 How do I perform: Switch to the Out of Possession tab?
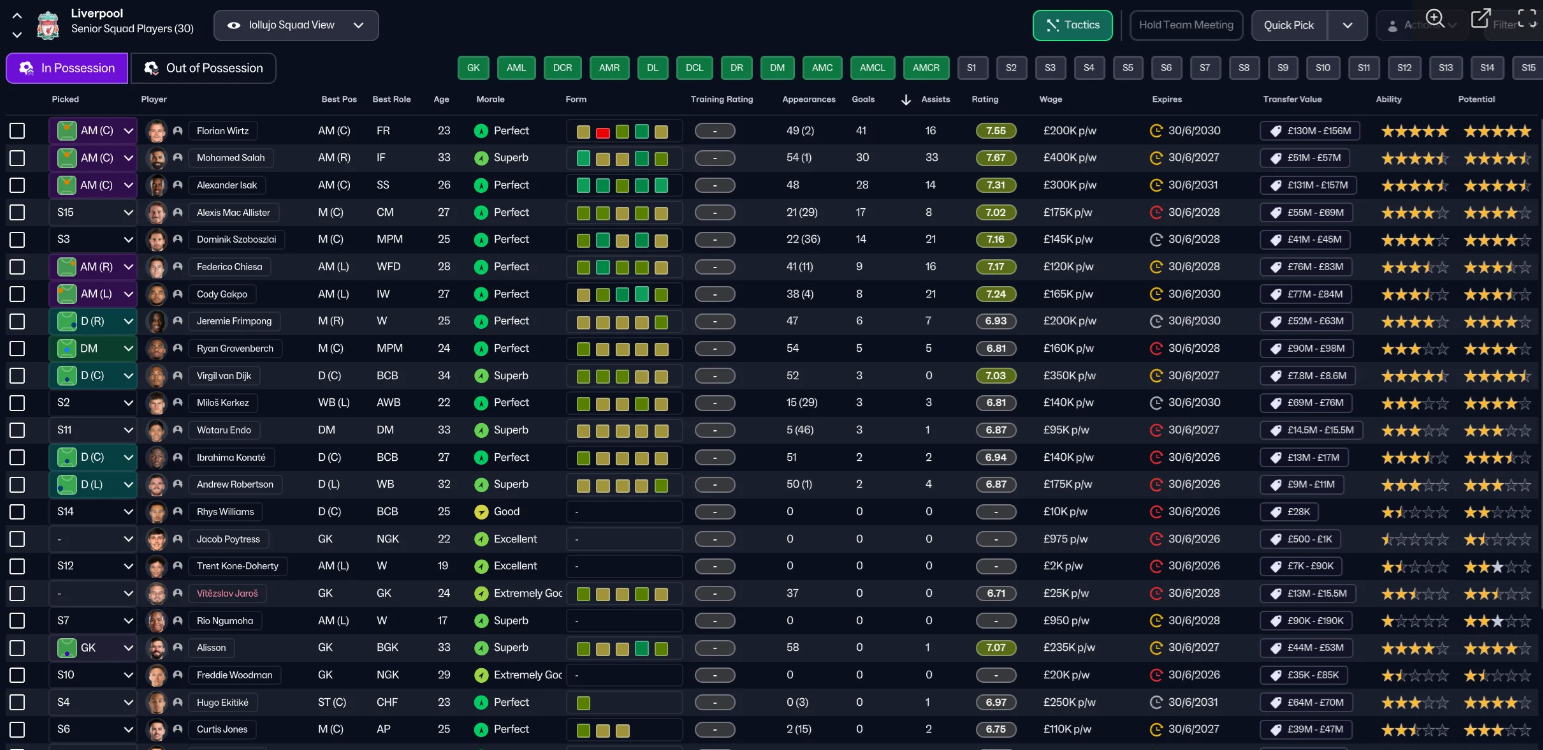click(x=203, y=68)
